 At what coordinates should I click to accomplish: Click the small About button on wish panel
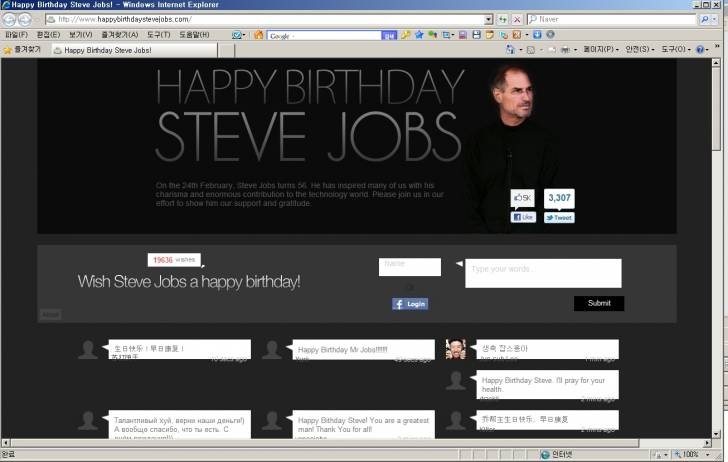pyautogui.click(x=50, y=315)
